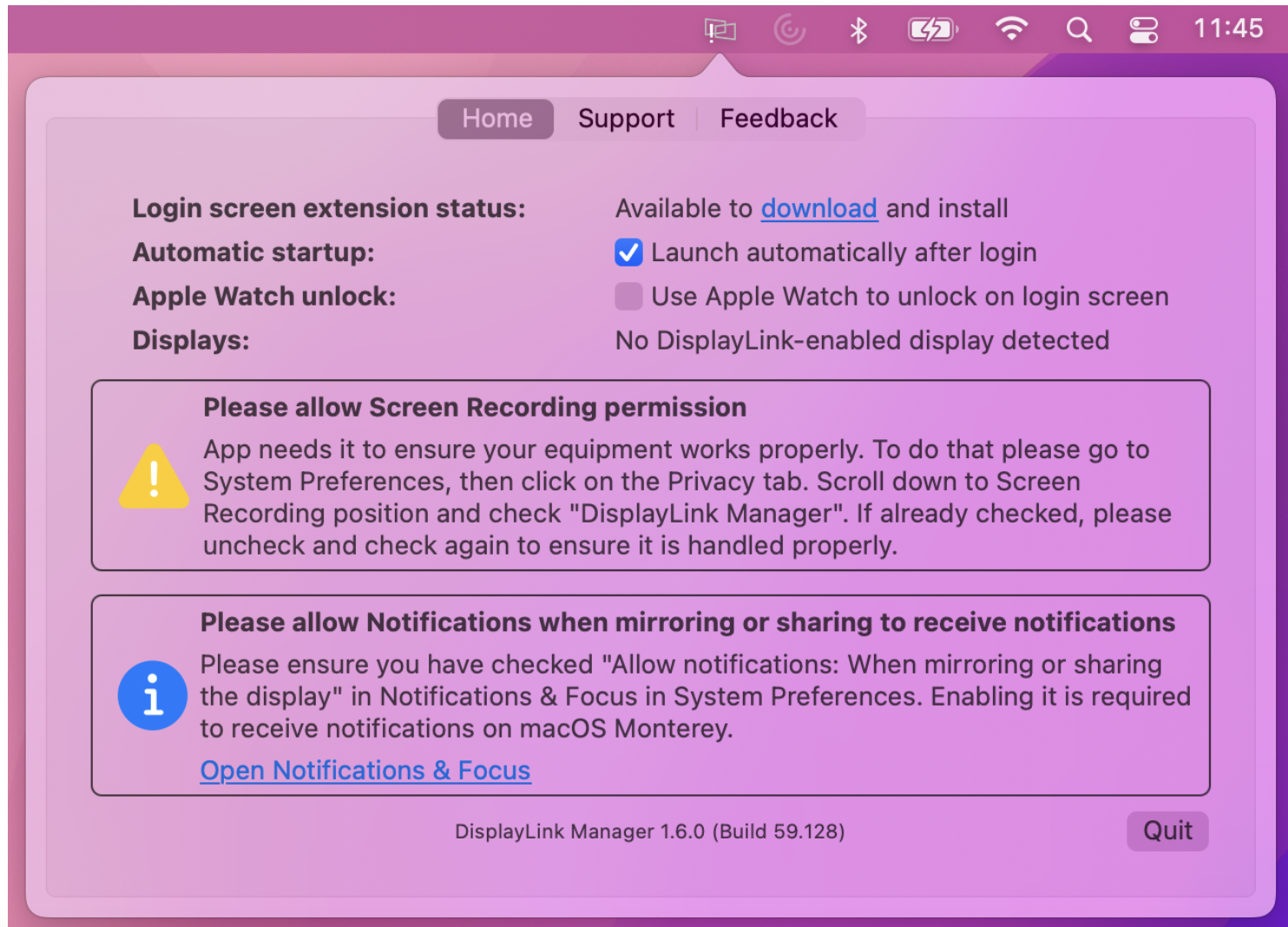Open the Wi-Fi menu
This screenshot has width=1288, height=927.
1011,30
